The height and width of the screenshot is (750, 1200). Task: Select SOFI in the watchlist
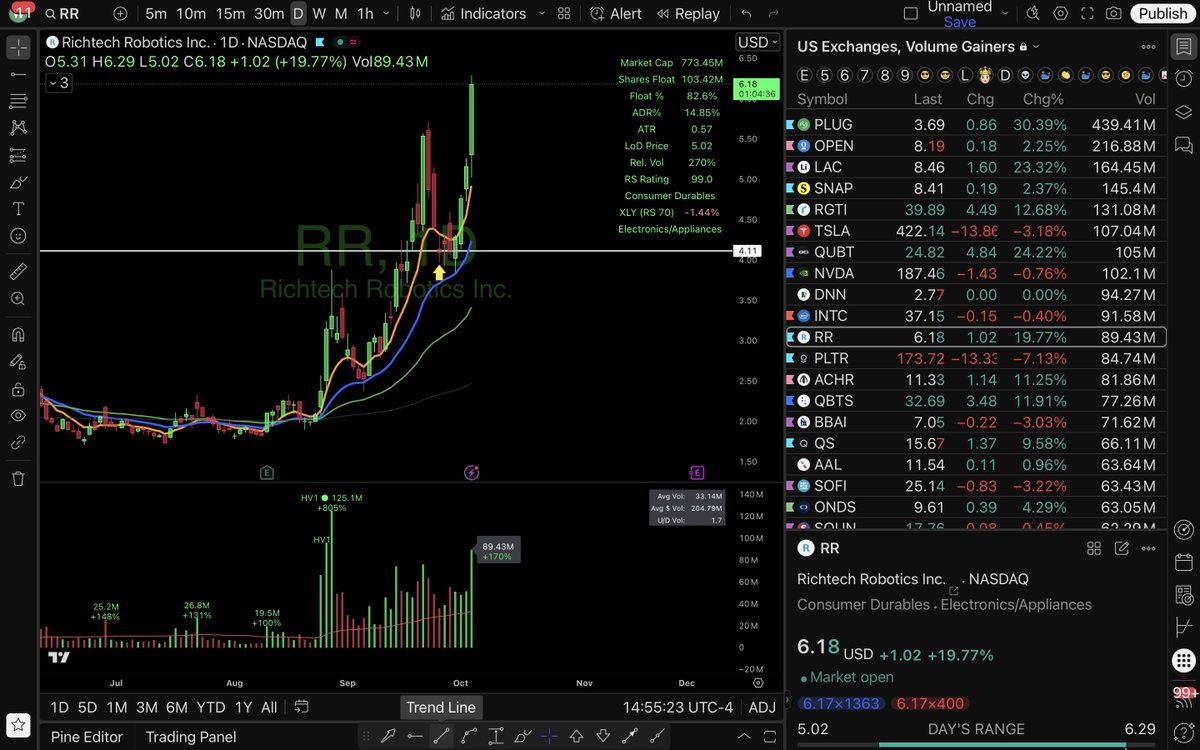pyautogui.click(x=976, y=486)
